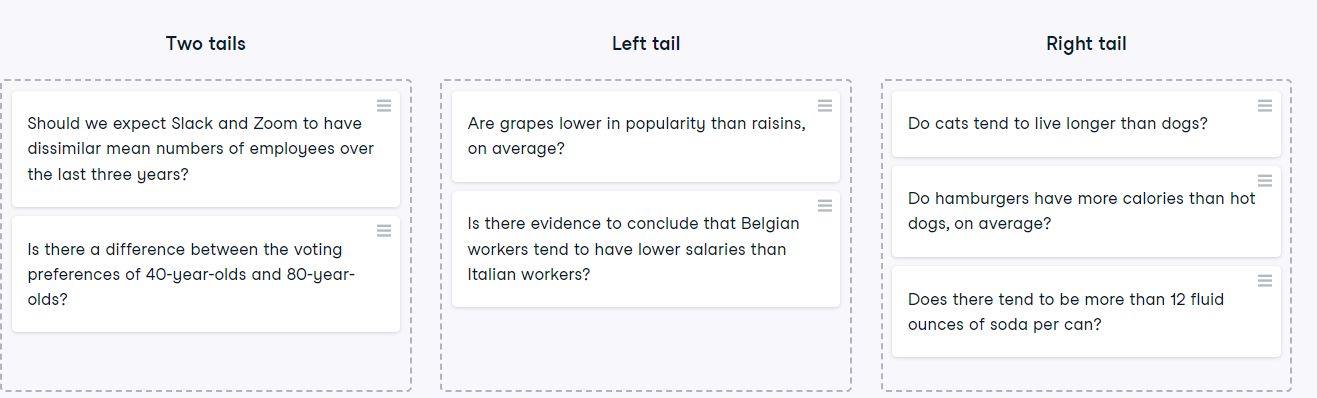Click drag handle on grapes and raisins card
Screen dimensions: 1317x398
click(x=824, y=105)
